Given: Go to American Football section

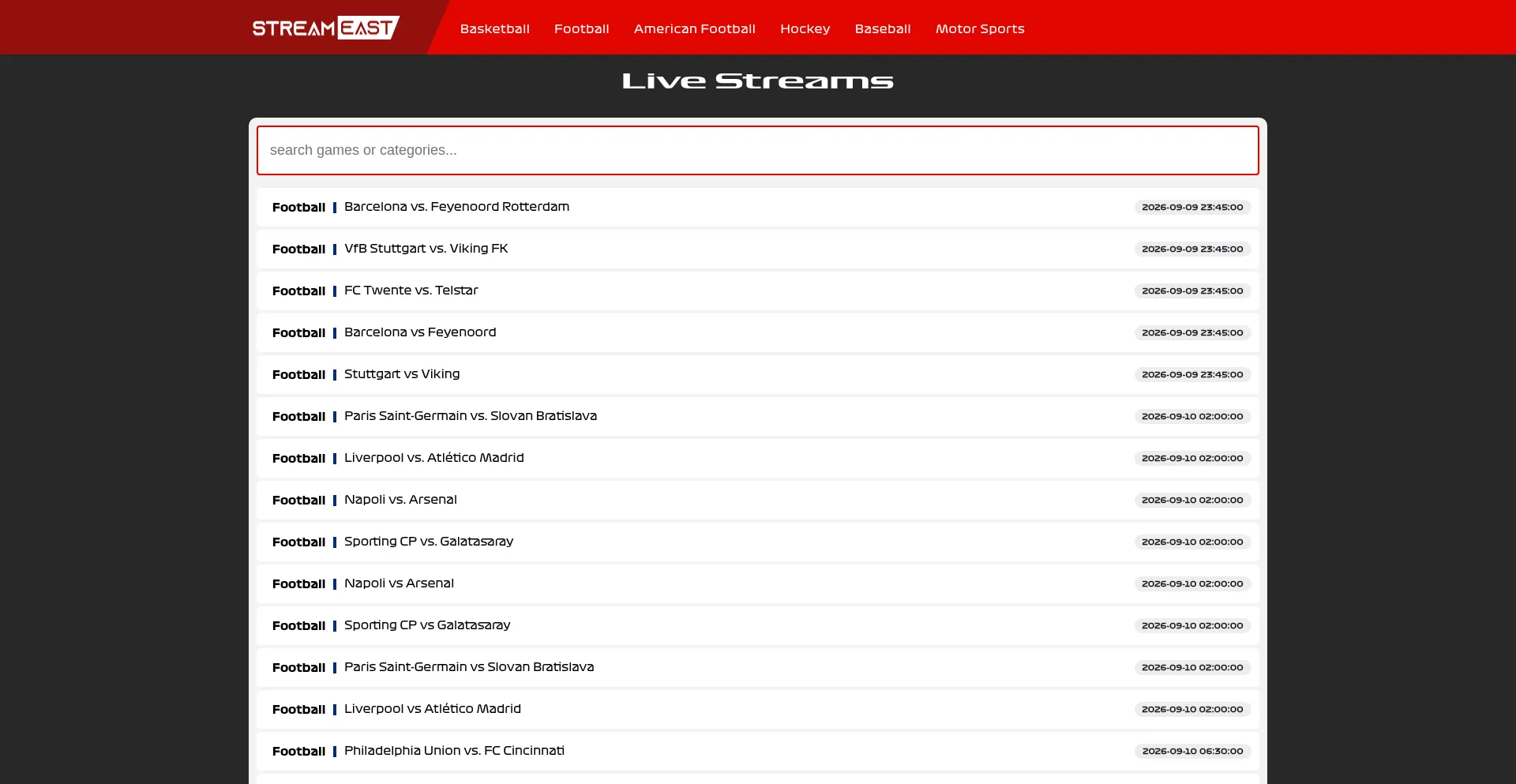Looking at the screenshot, I should [x=695, y=29].
